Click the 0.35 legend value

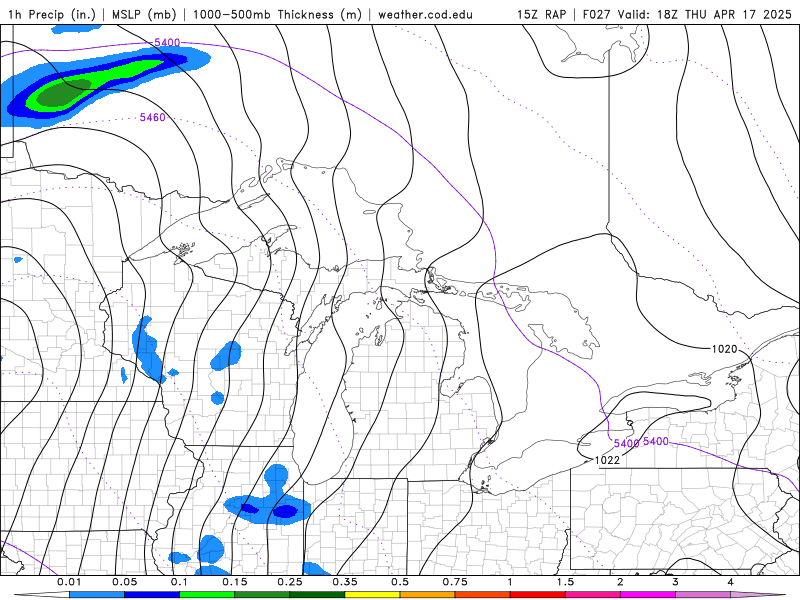click(x=345, y=582)
